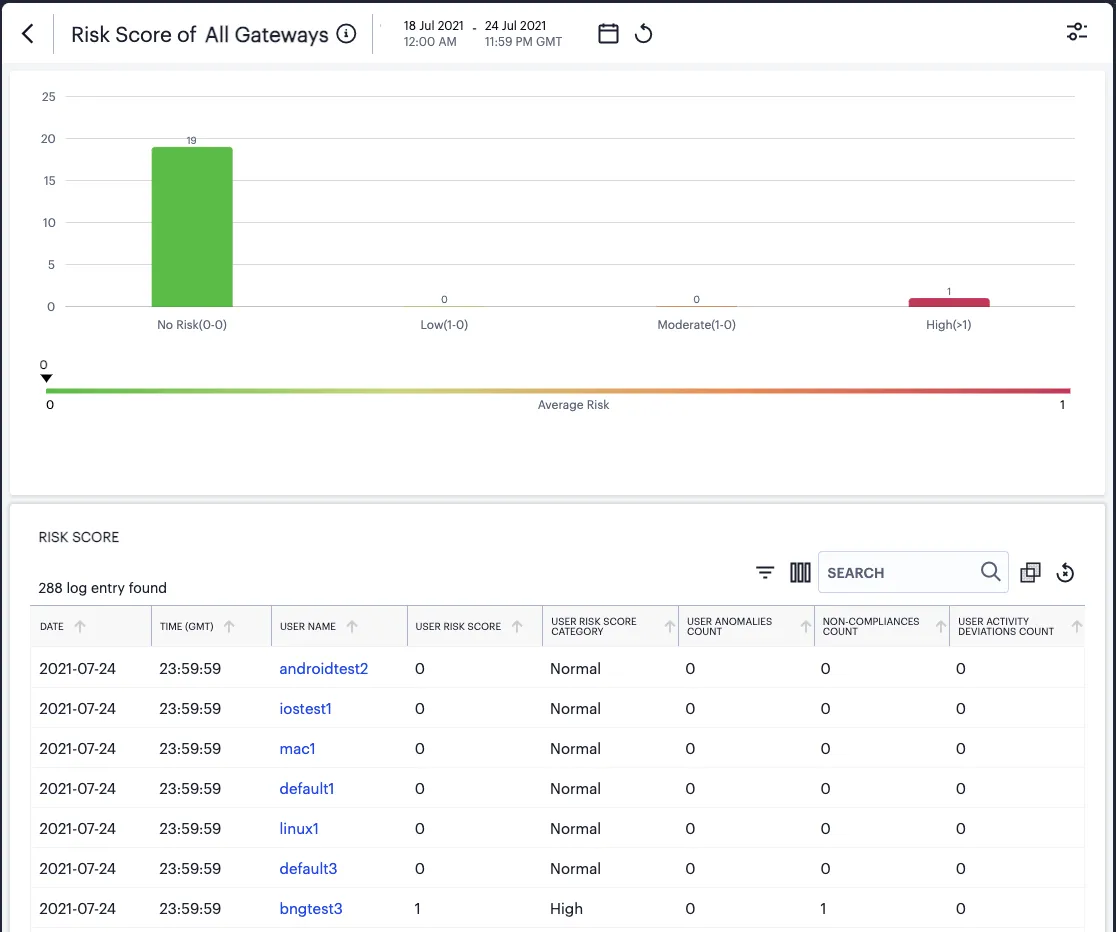Screen dimensions: 1116x932
Task: Click the Normal category in mac1 row
Action: (x=575, y=748)
